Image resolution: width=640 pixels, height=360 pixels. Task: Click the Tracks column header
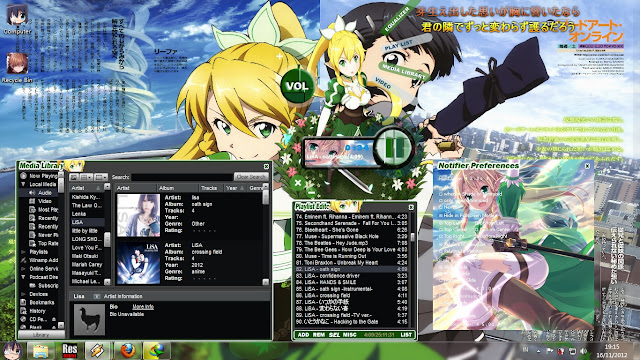click(210, 188)
